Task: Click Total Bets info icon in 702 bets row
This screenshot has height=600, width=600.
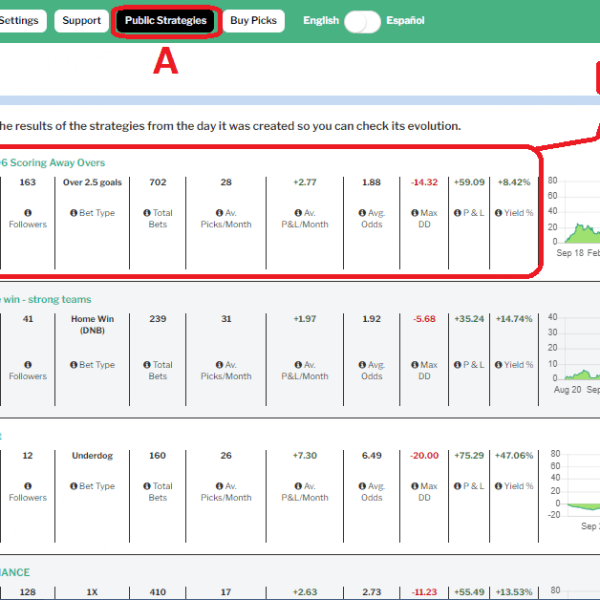Action: point(147,213)
